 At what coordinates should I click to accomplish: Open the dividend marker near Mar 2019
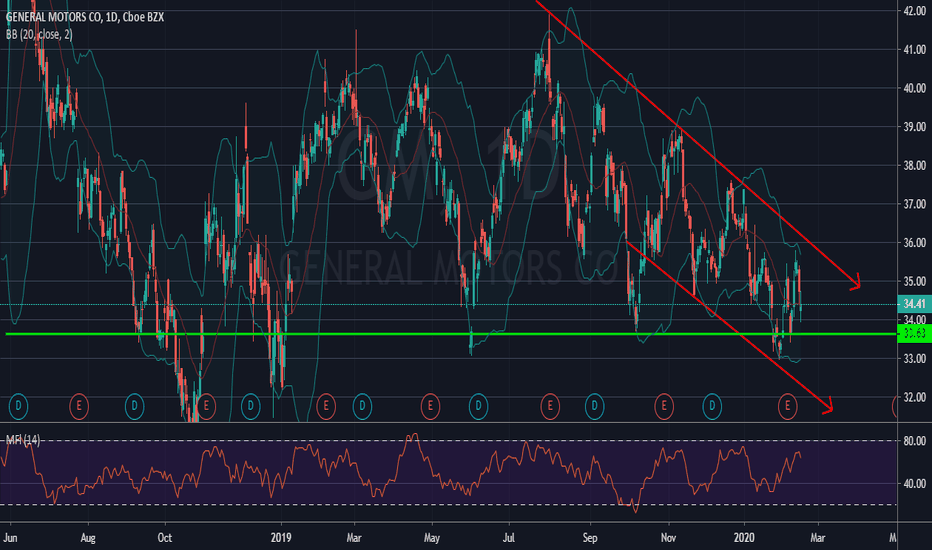pyautogui.click(x=362, y=407)
